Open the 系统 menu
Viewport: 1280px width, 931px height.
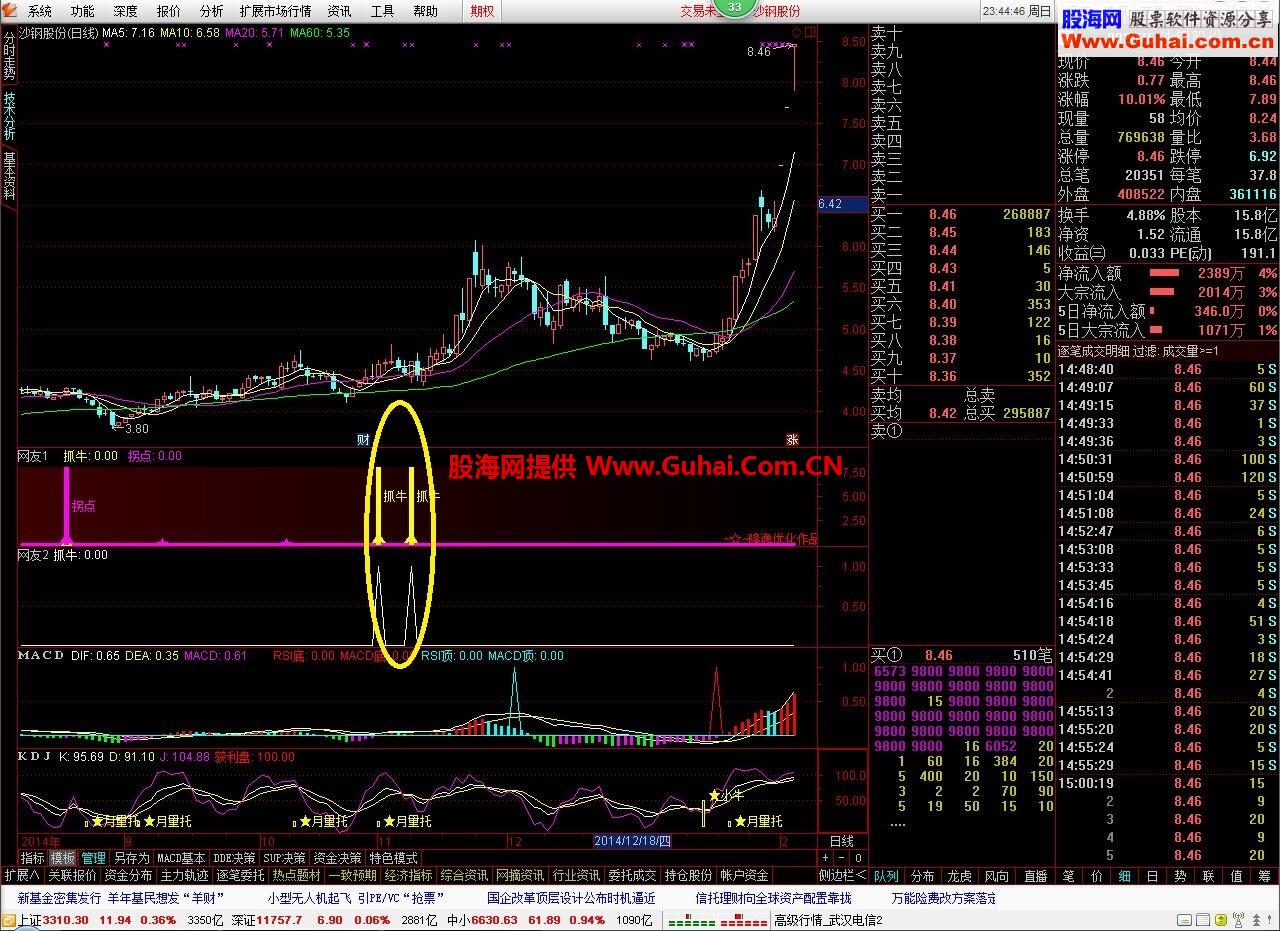click(x=40, y=11)
